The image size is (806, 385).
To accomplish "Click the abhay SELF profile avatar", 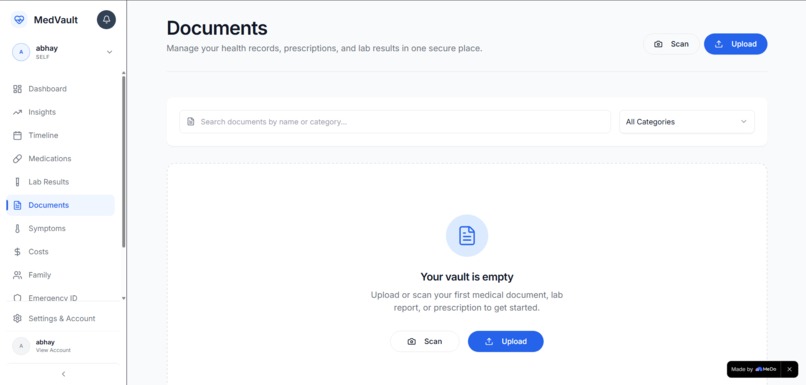I will (21, 52).
